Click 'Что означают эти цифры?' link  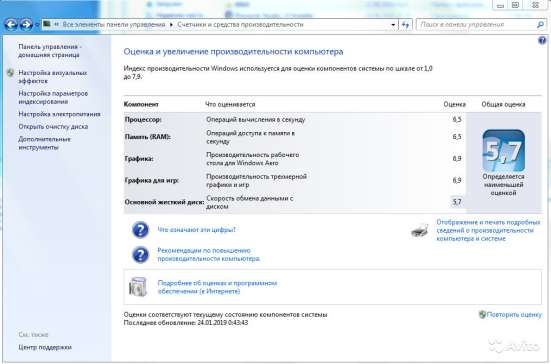(196, 230)
